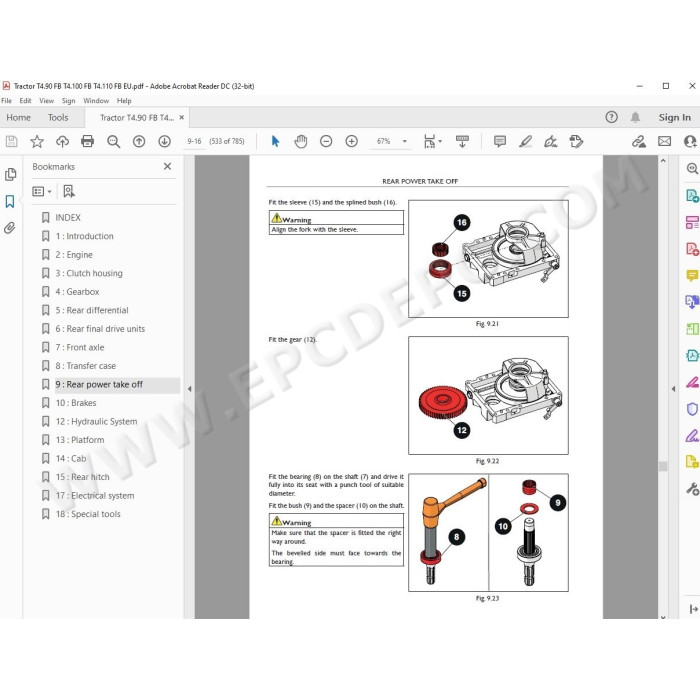The image size is (700, 700).
Task: Zoom out with minus icon
Action: coord(326,142)
